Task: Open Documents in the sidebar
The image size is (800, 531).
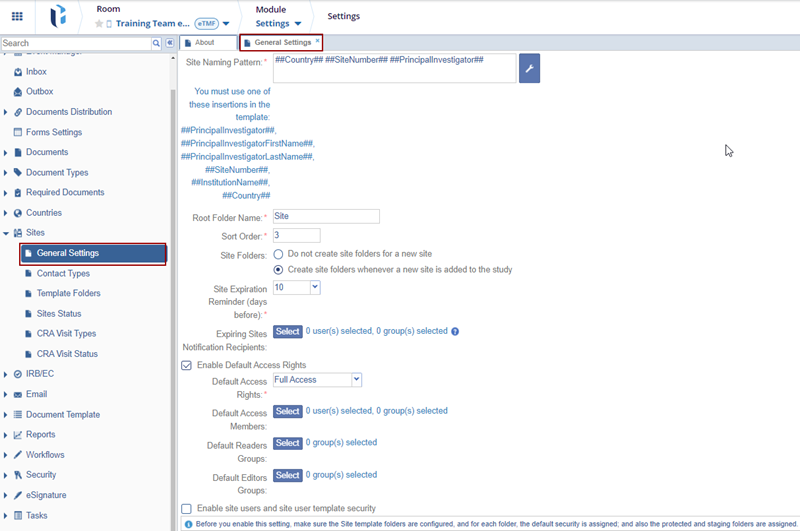Action: [x=47, y=153]
